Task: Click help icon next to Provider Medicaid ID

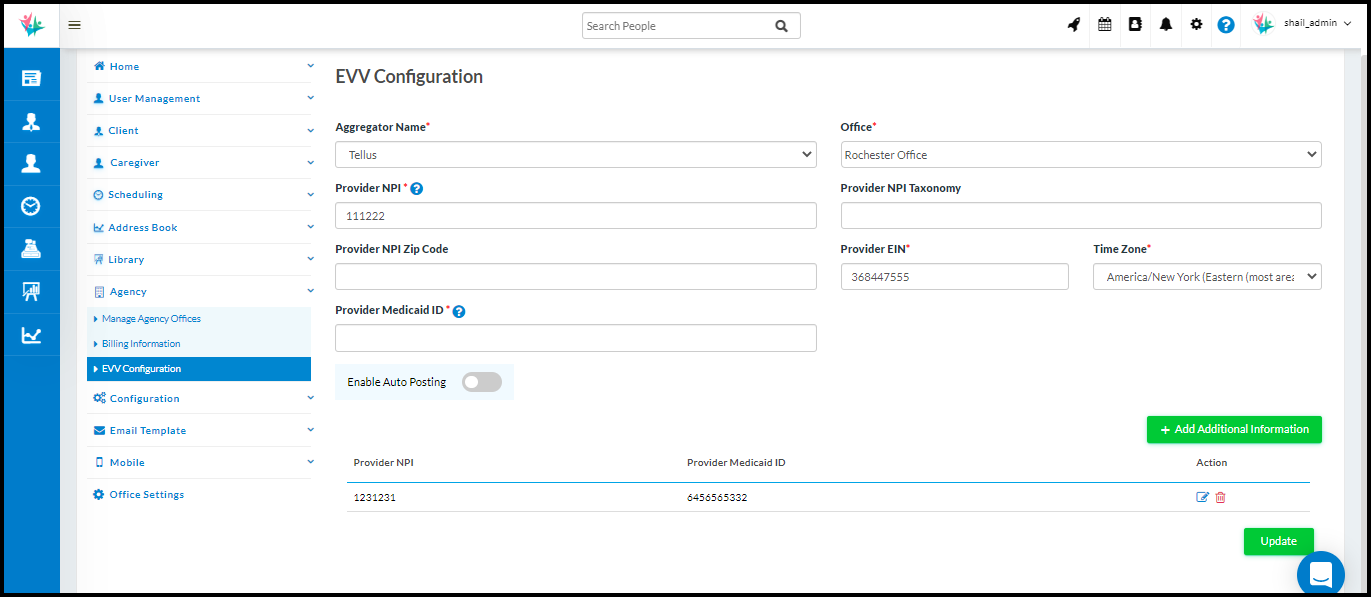Action: click(459, 311)
